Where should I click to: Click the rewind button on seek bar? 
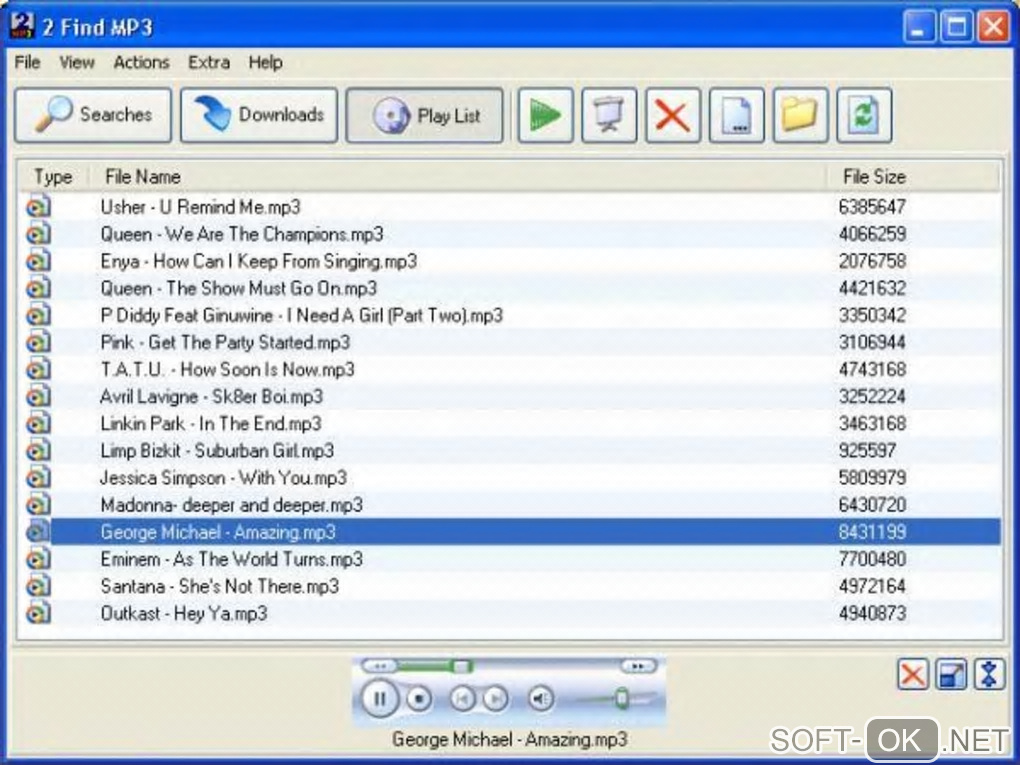pyautogui.click(x=380, y=666)
